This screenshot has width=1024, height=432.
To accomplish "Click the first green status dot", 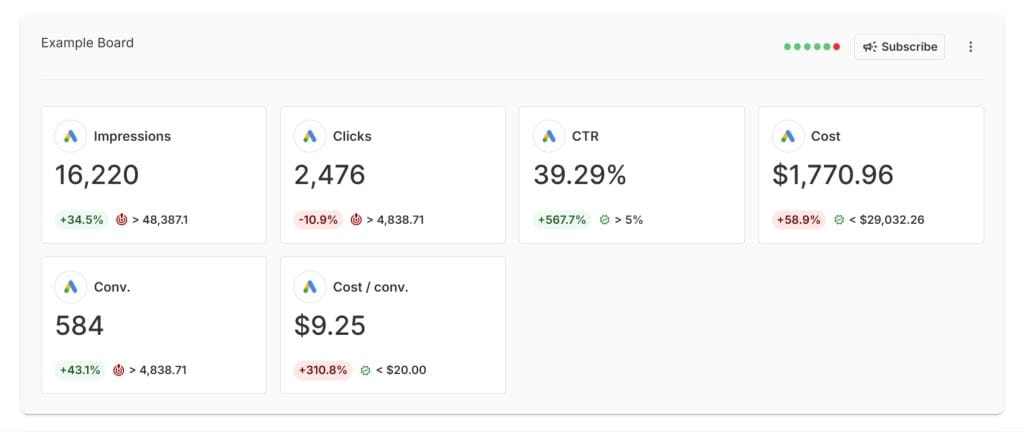I will pos(787,47).
